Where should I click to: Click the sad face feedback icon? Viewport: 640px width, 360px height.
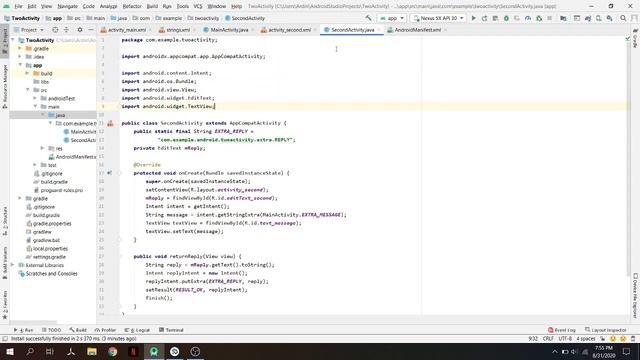pos(623,339)
